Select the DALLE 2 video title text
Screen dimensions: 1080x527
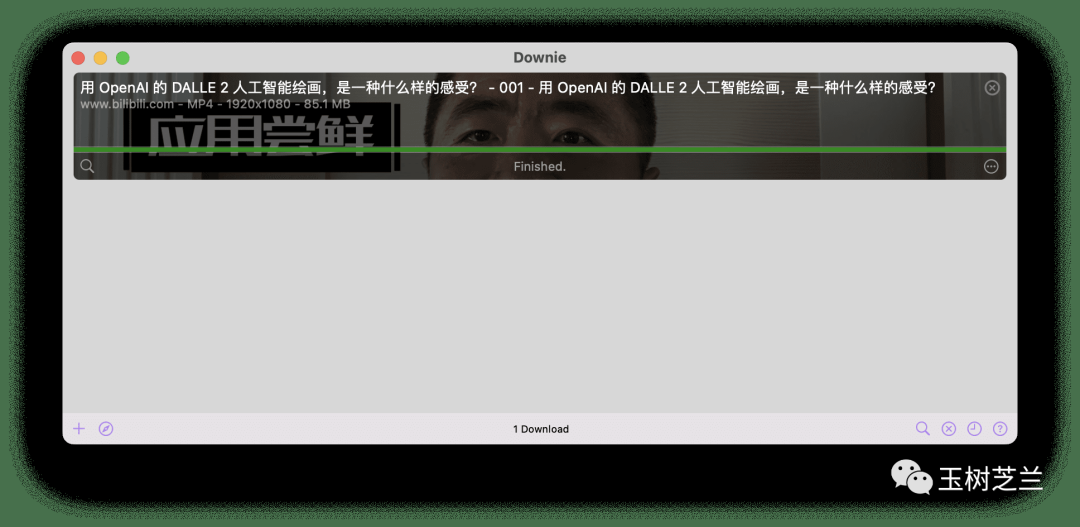coord(508,87)
